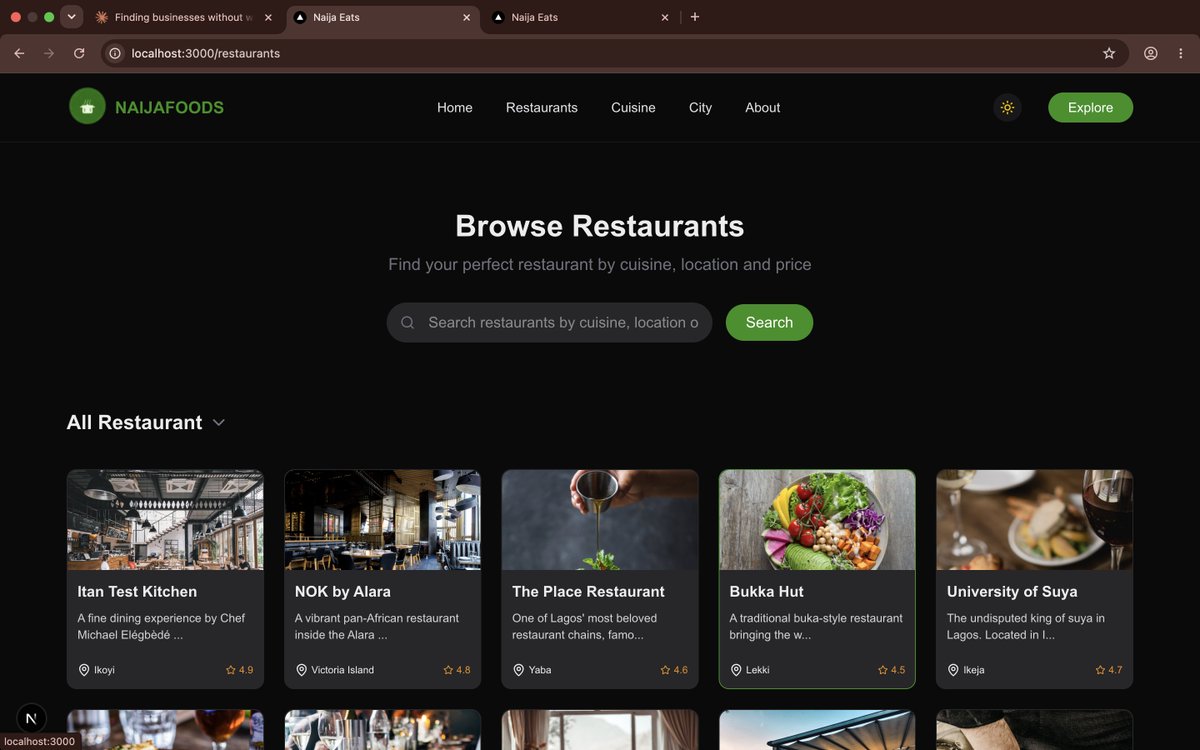Viewport: 1200px width, 750px height.
Task: Click the browser forward arrow
Action: coord(49,53)
